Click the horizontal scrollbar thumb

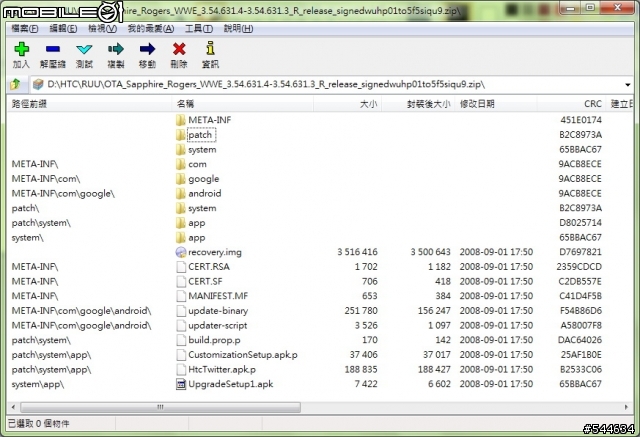click(x=160, y=407)
